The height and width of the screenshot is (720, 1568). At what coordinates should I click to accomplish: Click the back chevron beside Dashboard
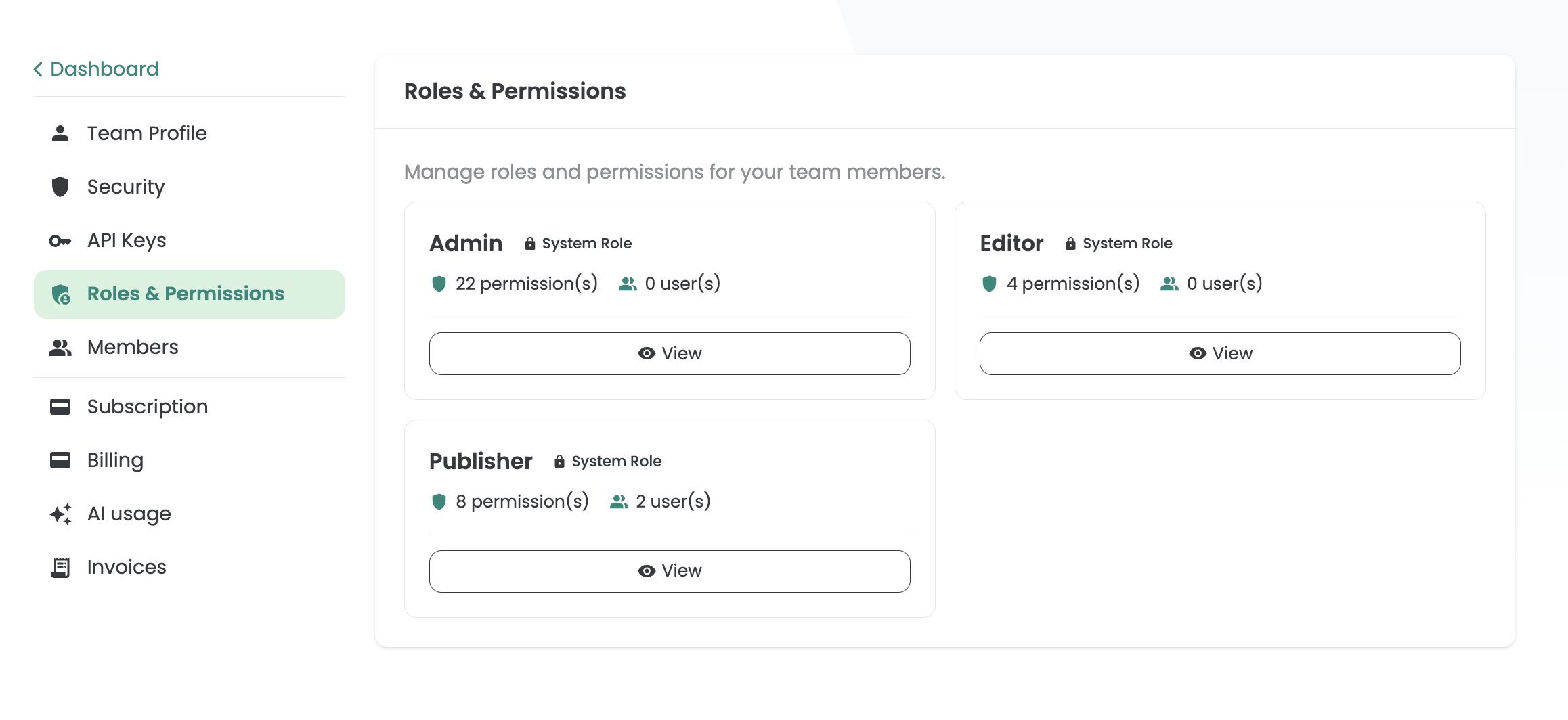pos(38,69)
